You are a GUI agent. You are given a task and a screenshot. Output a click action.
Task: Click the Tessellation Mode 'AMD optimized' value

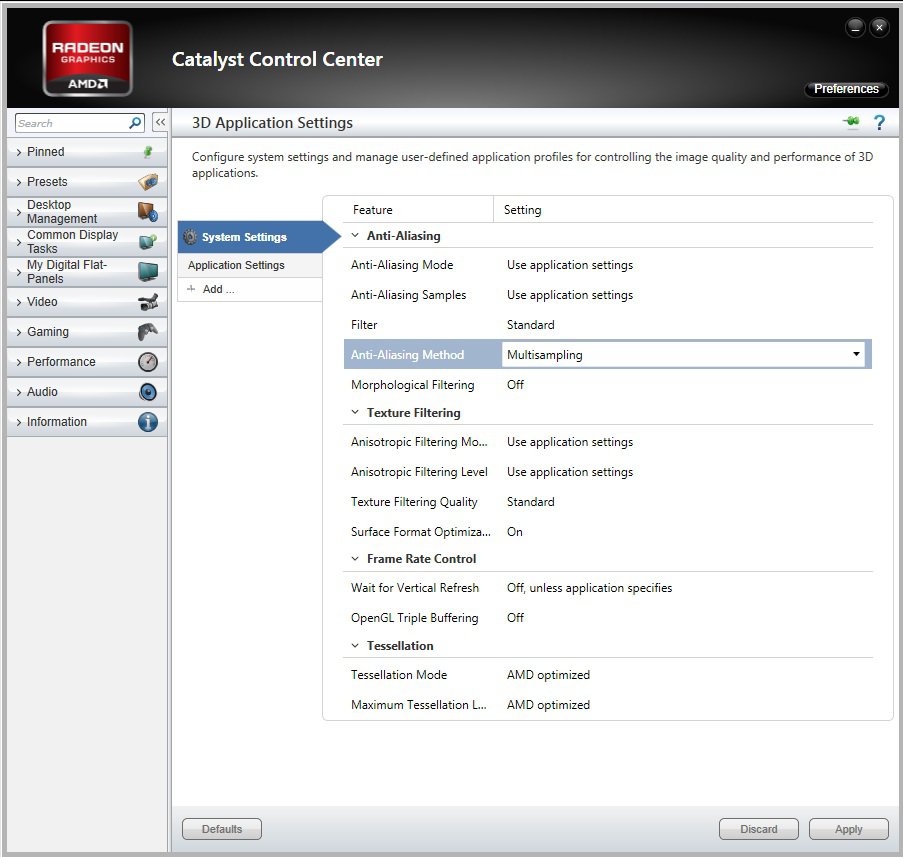(548, 674)
